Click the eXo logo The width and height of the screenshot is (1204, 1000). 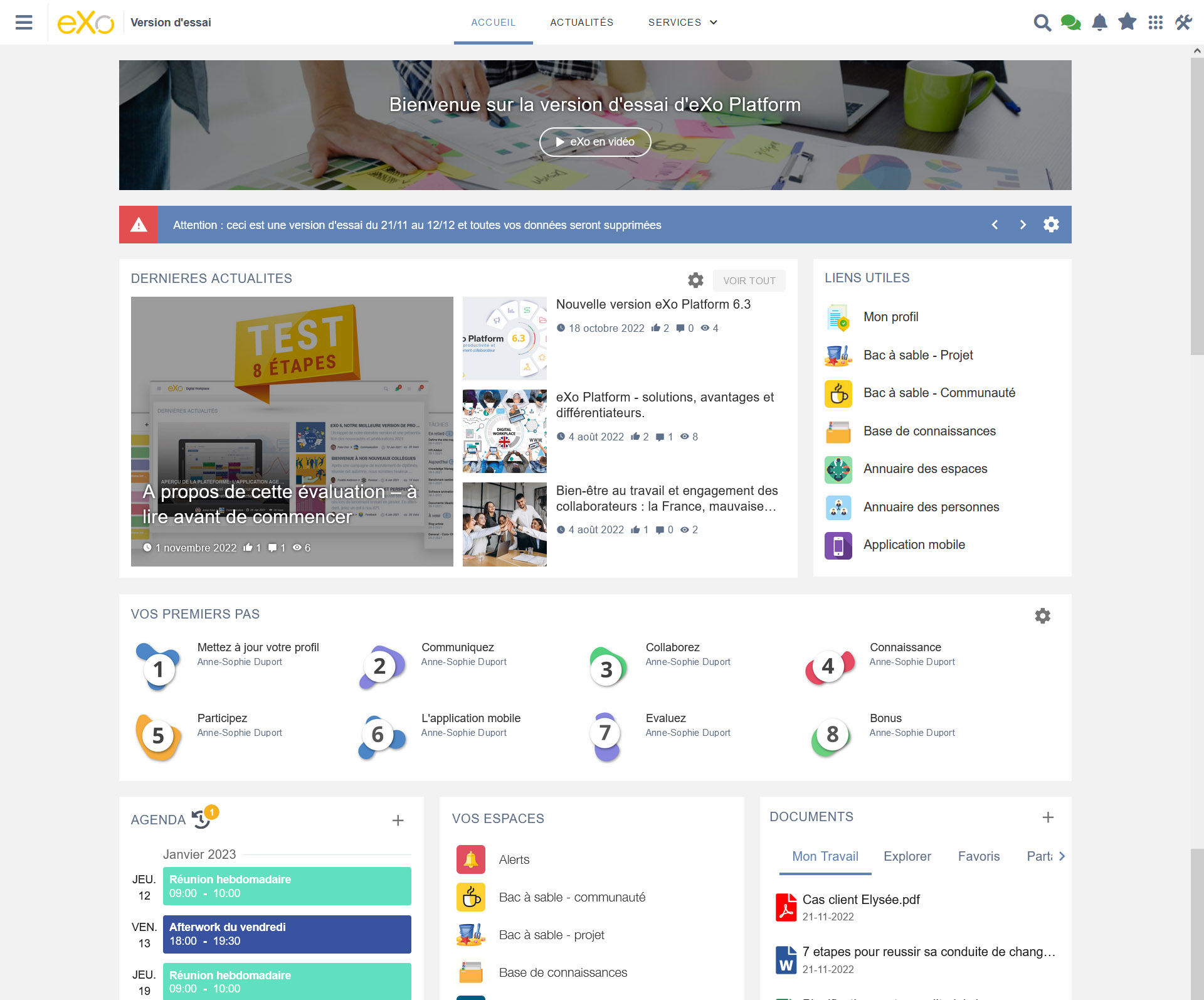click(x=85, y=23)
